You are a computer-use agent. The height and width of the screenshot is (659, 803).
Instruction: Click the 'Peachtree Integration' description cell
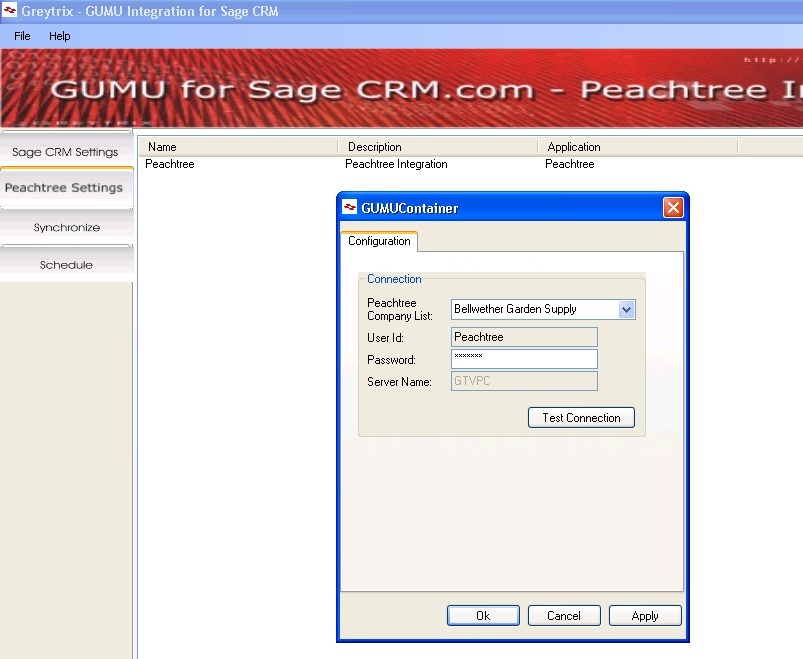[x=396, y=164]
